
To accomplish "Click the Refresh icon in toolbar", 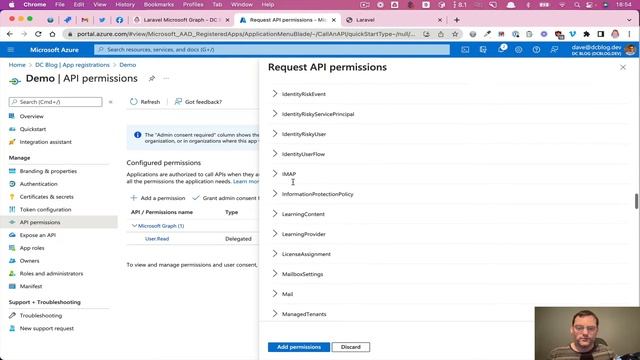I will coord(134,102).
